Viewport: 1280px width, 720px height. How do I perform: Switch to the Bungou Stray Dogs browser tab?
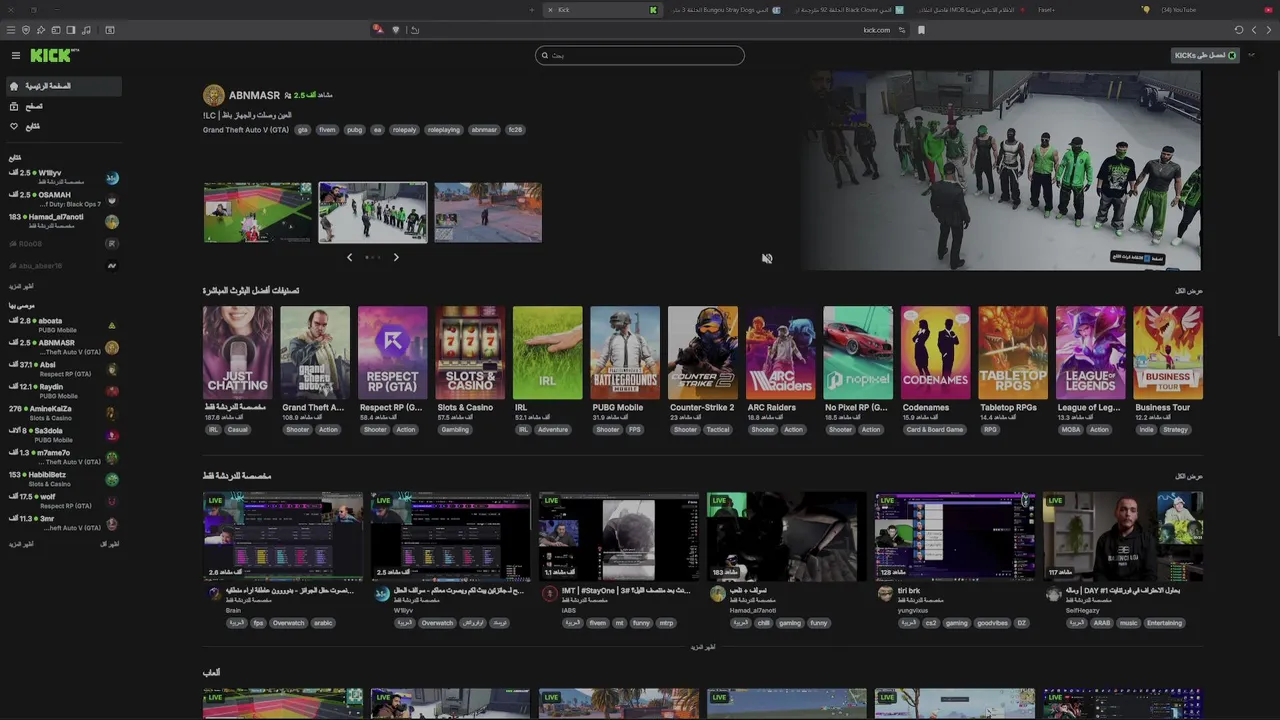pos(725,10)
